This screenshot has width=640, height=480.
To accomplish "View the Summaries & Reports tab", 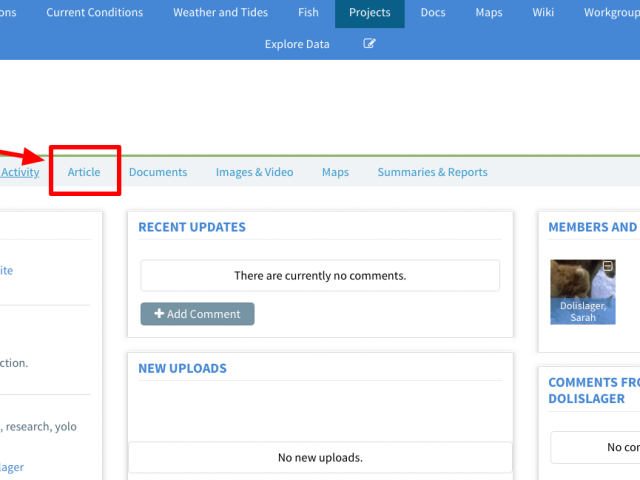I will 432,172.
